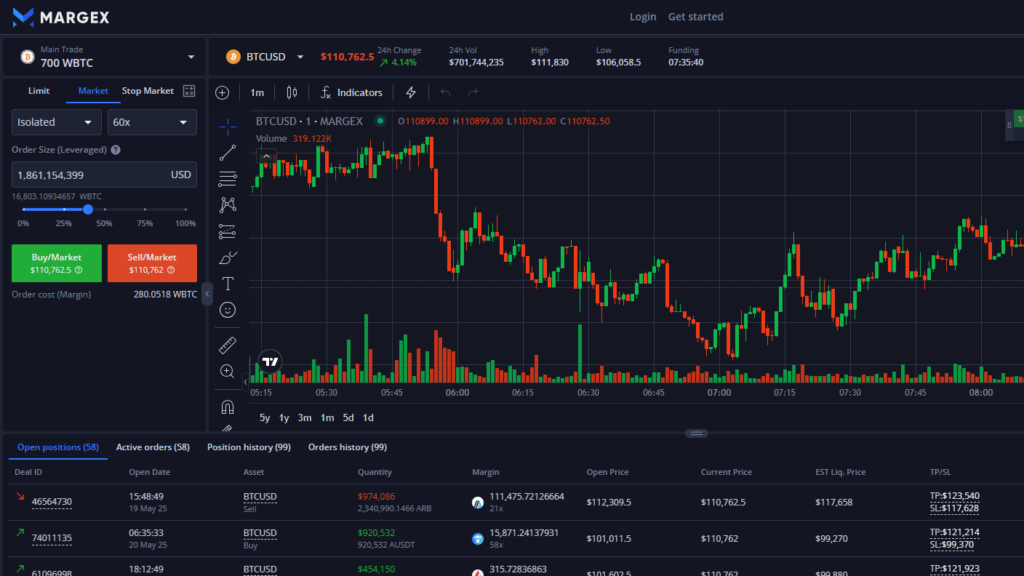The width and height of the screenshot is (1024, 576).
Task: Select the Text annotation tool
Action: (x=227, y=283)
